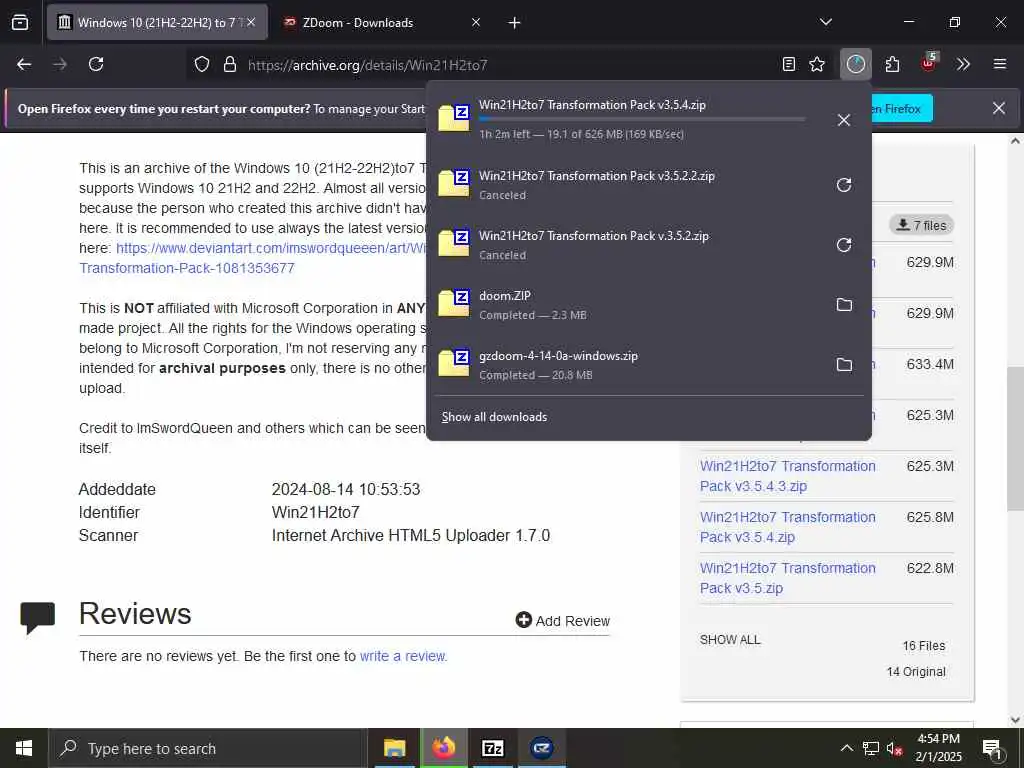Click the 16 Files count text
This screenshot has width=1024, height=768.
pos(924,646)
